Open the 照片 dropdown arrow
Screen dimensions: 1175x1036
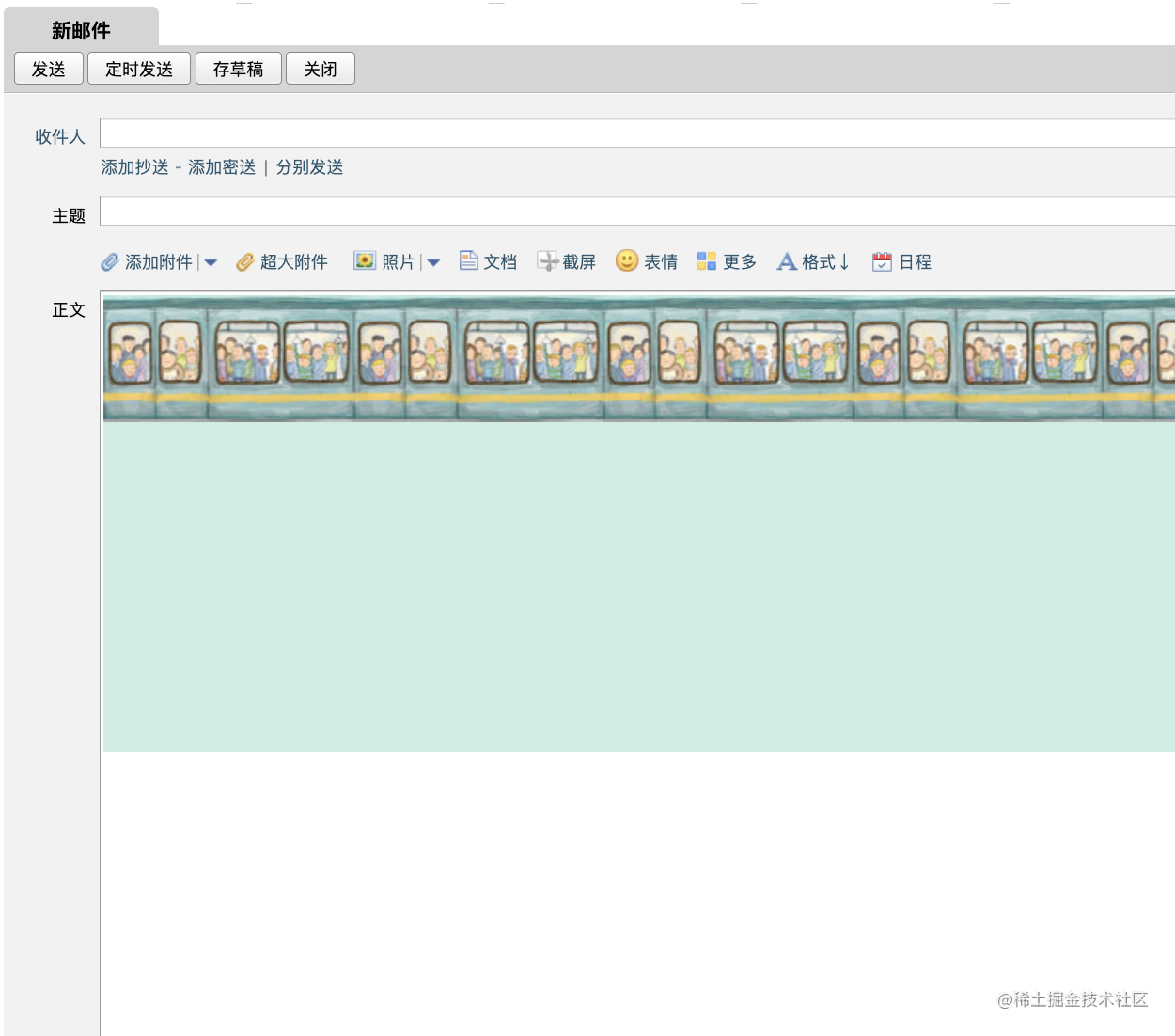pos(433,263)
